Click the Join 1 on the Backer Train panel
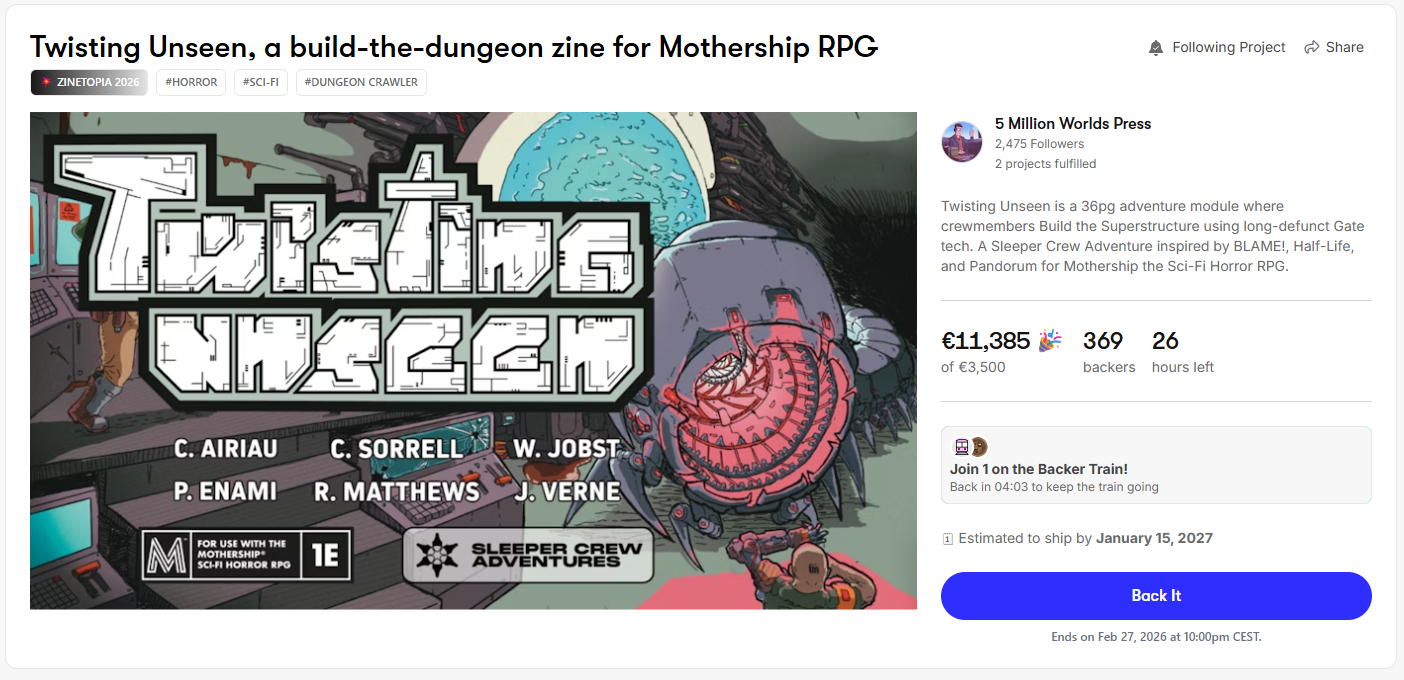This screenshot has height=680, width=1404. (1156, 465)
